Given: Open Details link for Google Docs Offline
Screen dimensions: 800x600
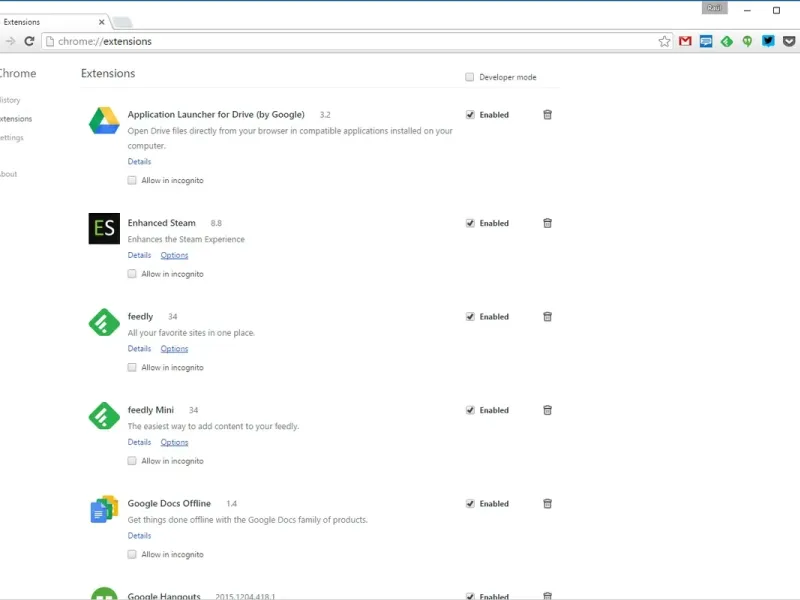Looking at the screenshot, I should pos(139,535).
